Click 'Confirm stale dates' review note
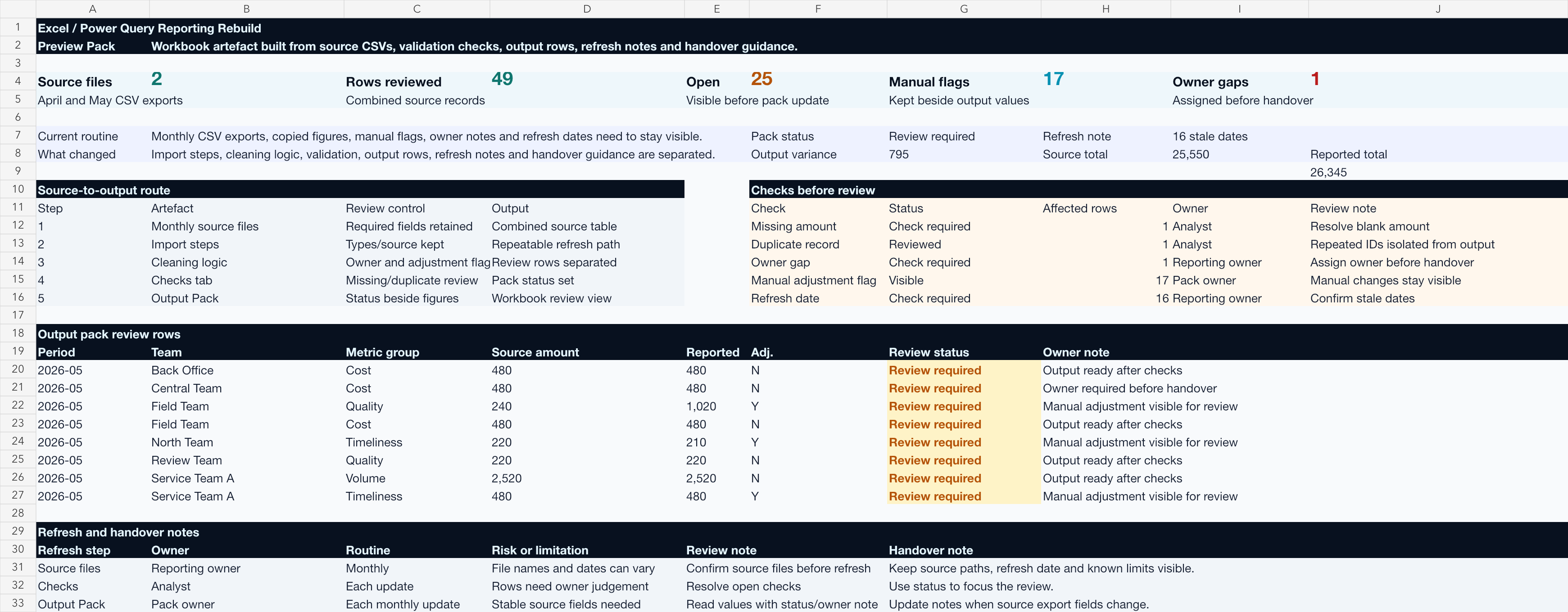The height and width of the screenshot is (612, 1568). 1362,298
